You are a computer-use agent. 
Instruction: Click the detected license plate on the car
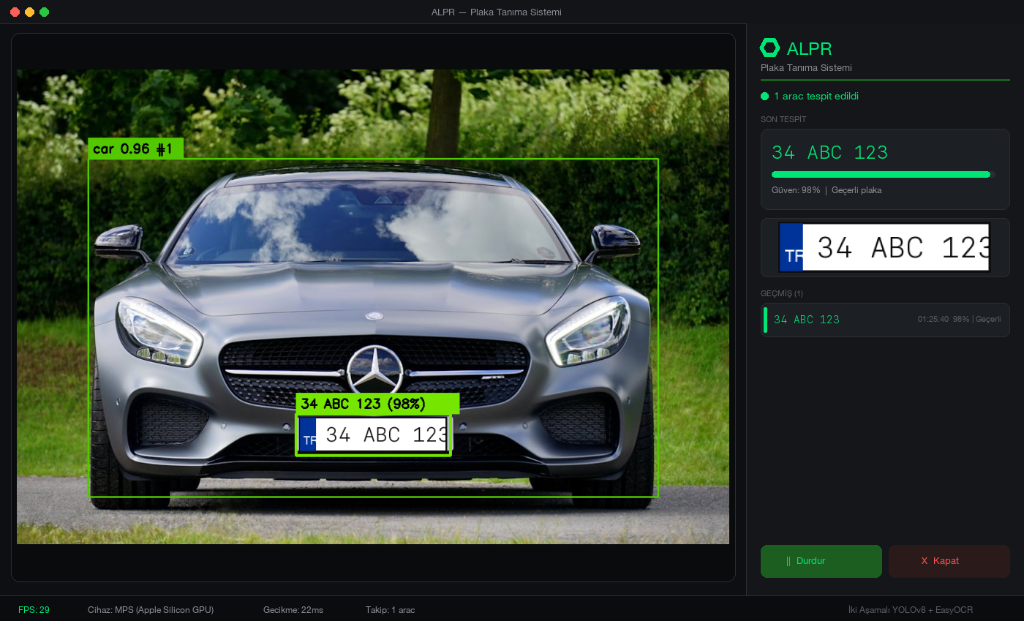tap(373, 435)
